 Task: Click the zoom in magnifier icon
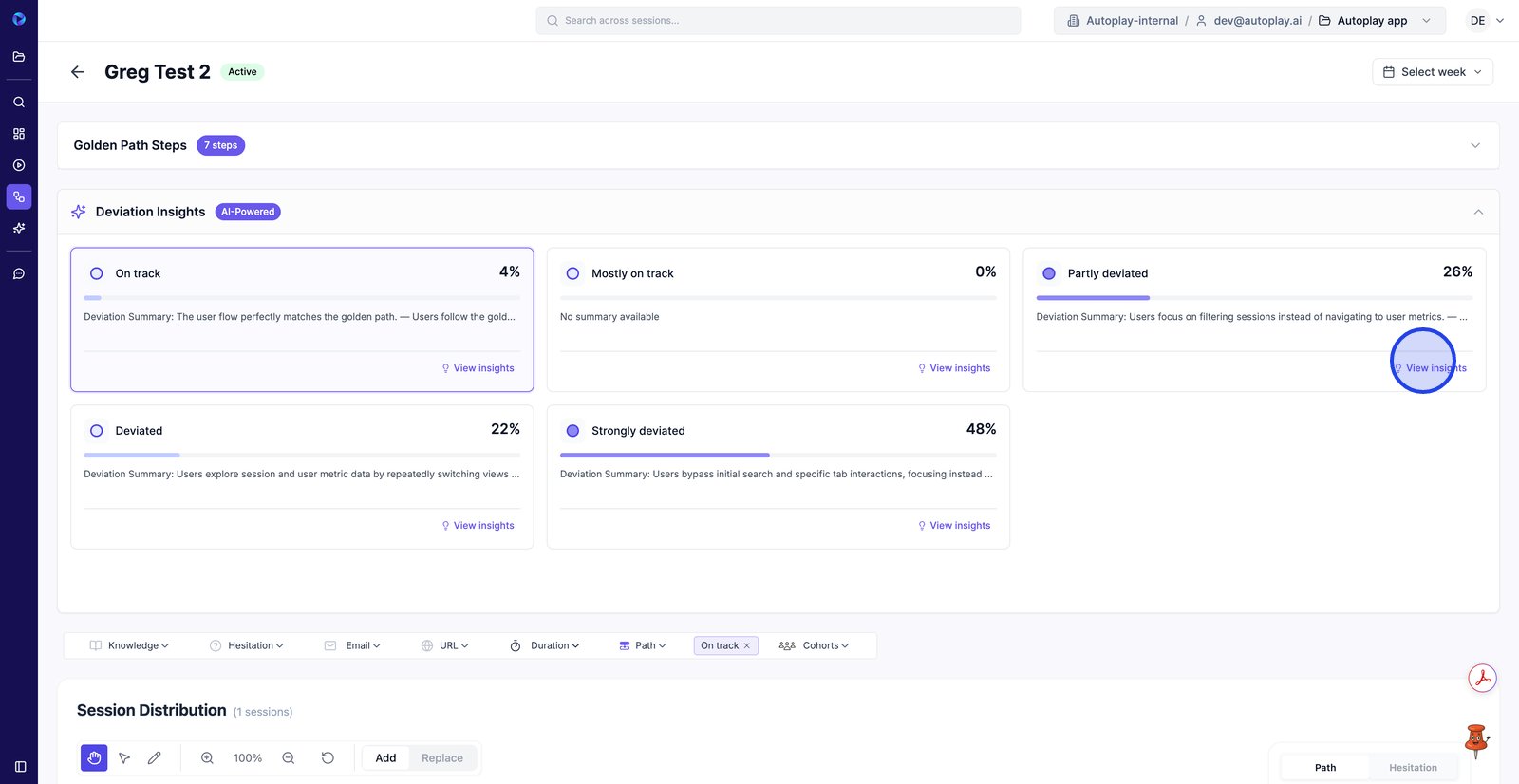tap(207, 757)
